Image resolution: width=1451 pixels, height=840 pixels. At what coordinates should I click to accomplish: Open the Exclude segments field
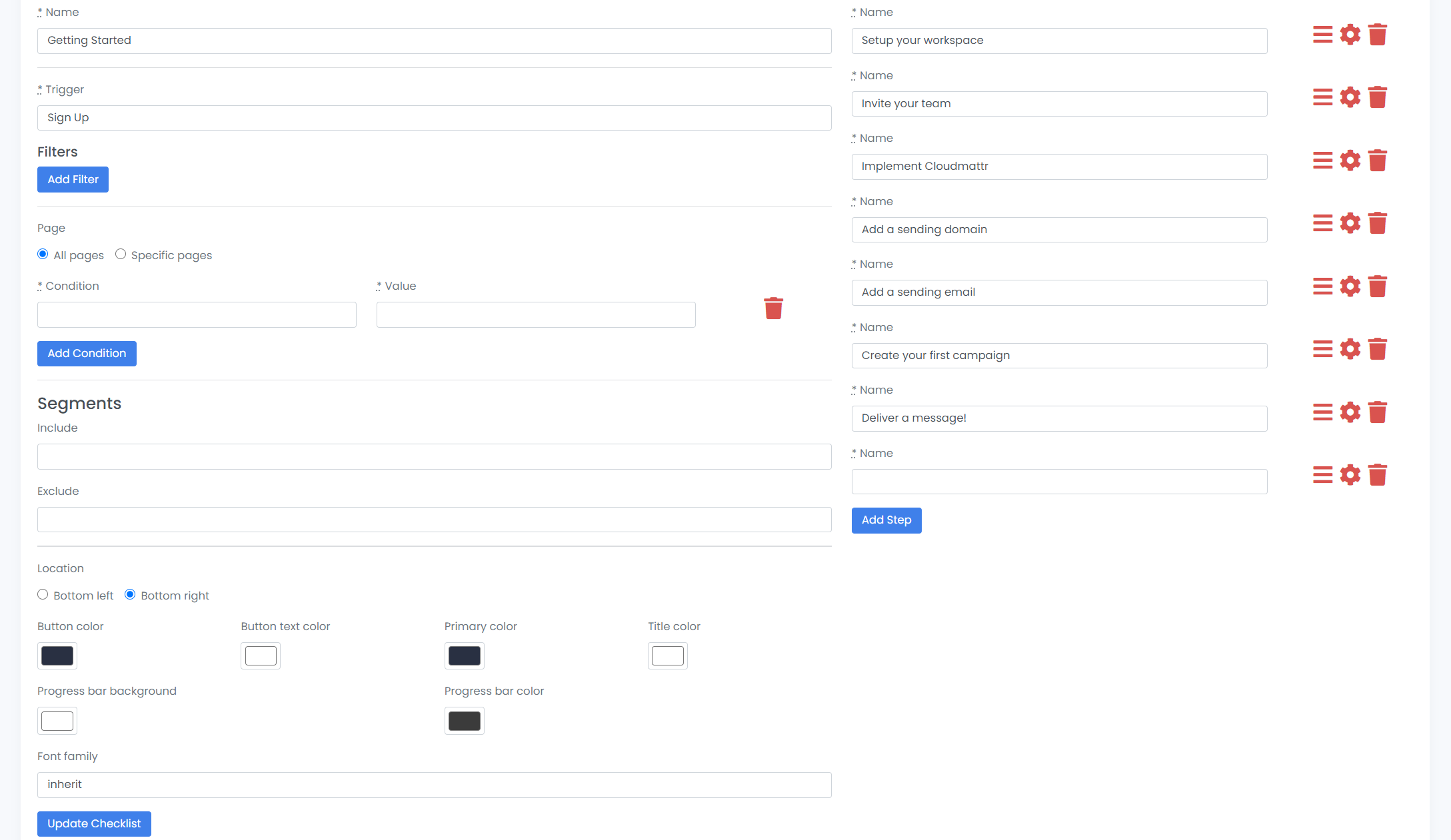[x=434, y=520]
